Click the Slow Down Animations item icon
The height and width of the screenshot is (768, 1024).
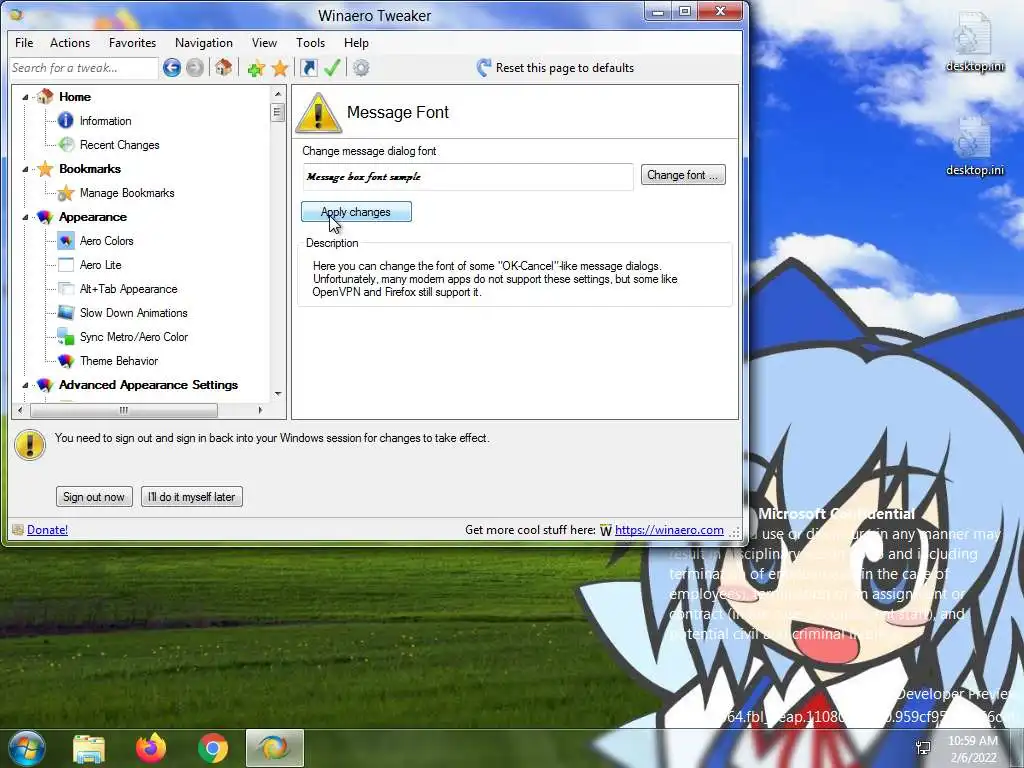coord(66,312)
